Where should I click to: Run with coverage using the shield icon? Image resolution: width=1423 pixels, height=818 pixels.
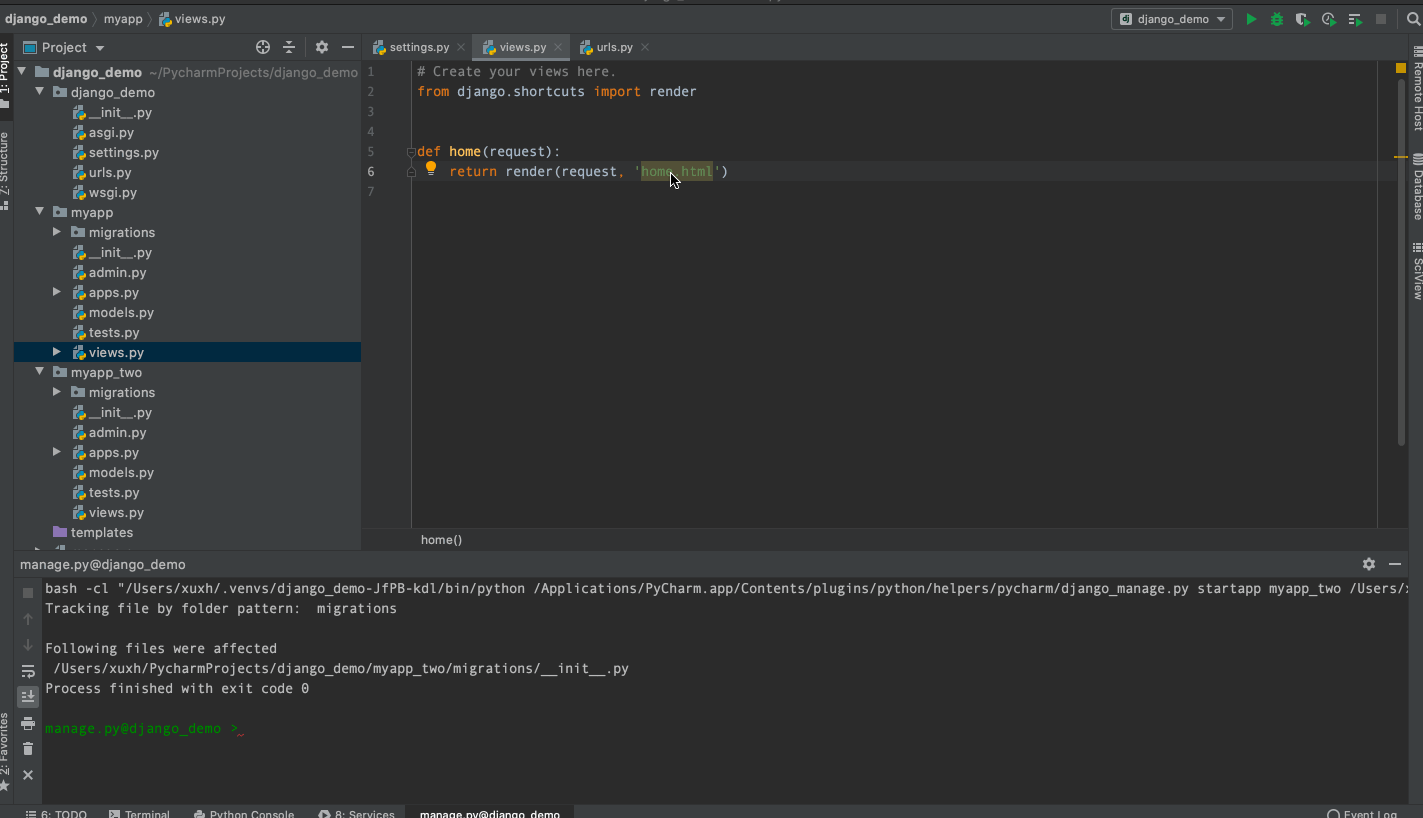coord(1302,19)
